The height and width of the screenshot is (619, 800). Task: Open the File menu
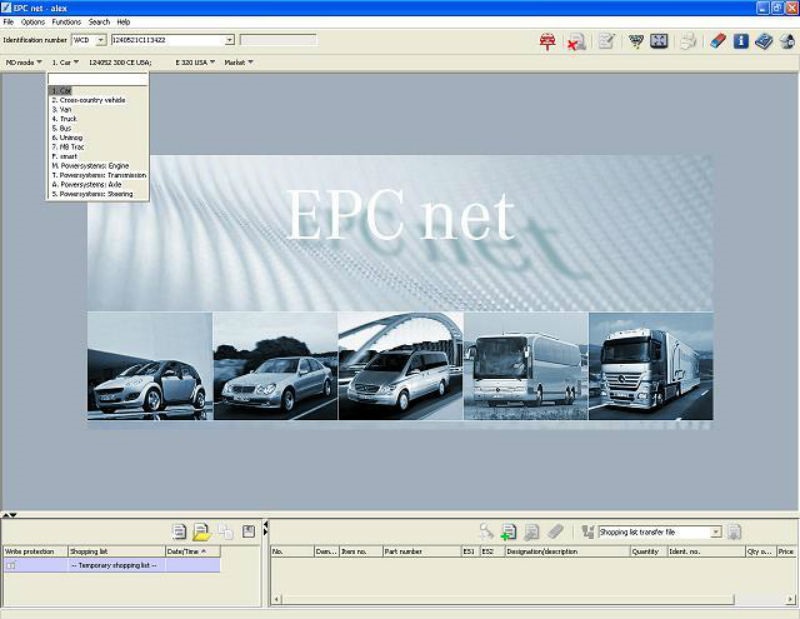click(8, 22)
